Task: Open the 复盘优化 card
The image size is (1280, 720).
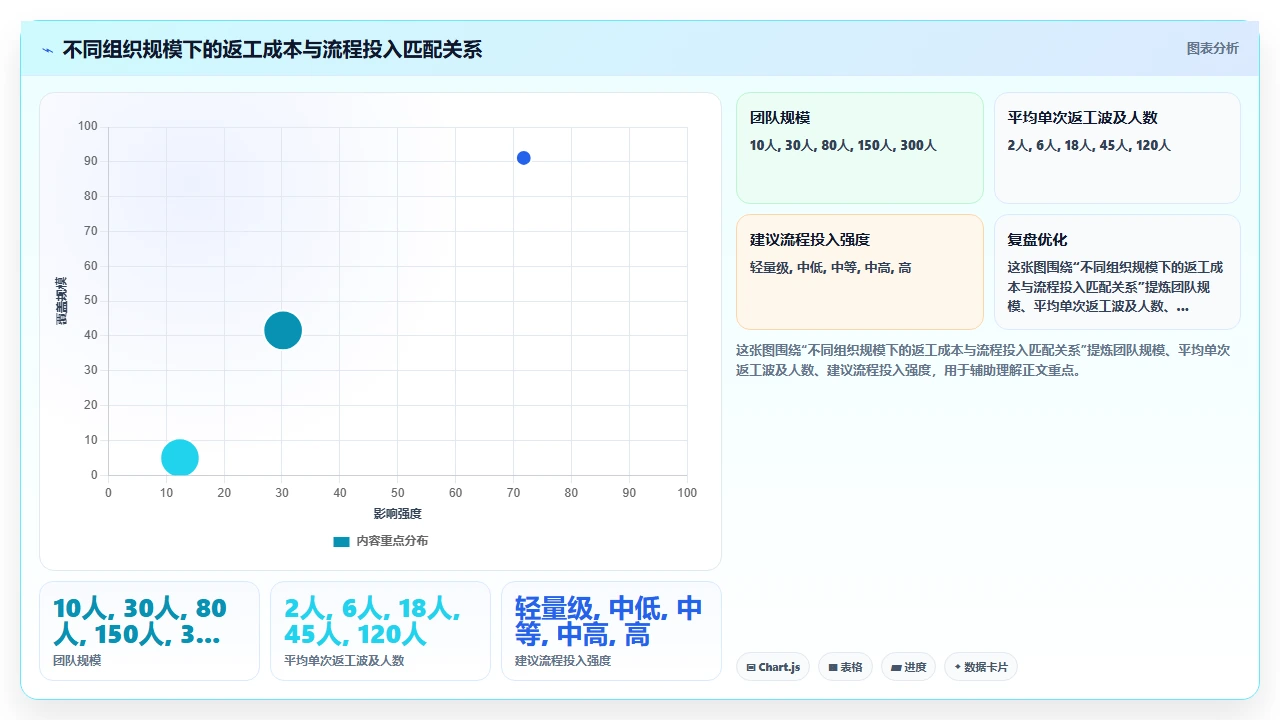Action: click(x=1117, y=272)
